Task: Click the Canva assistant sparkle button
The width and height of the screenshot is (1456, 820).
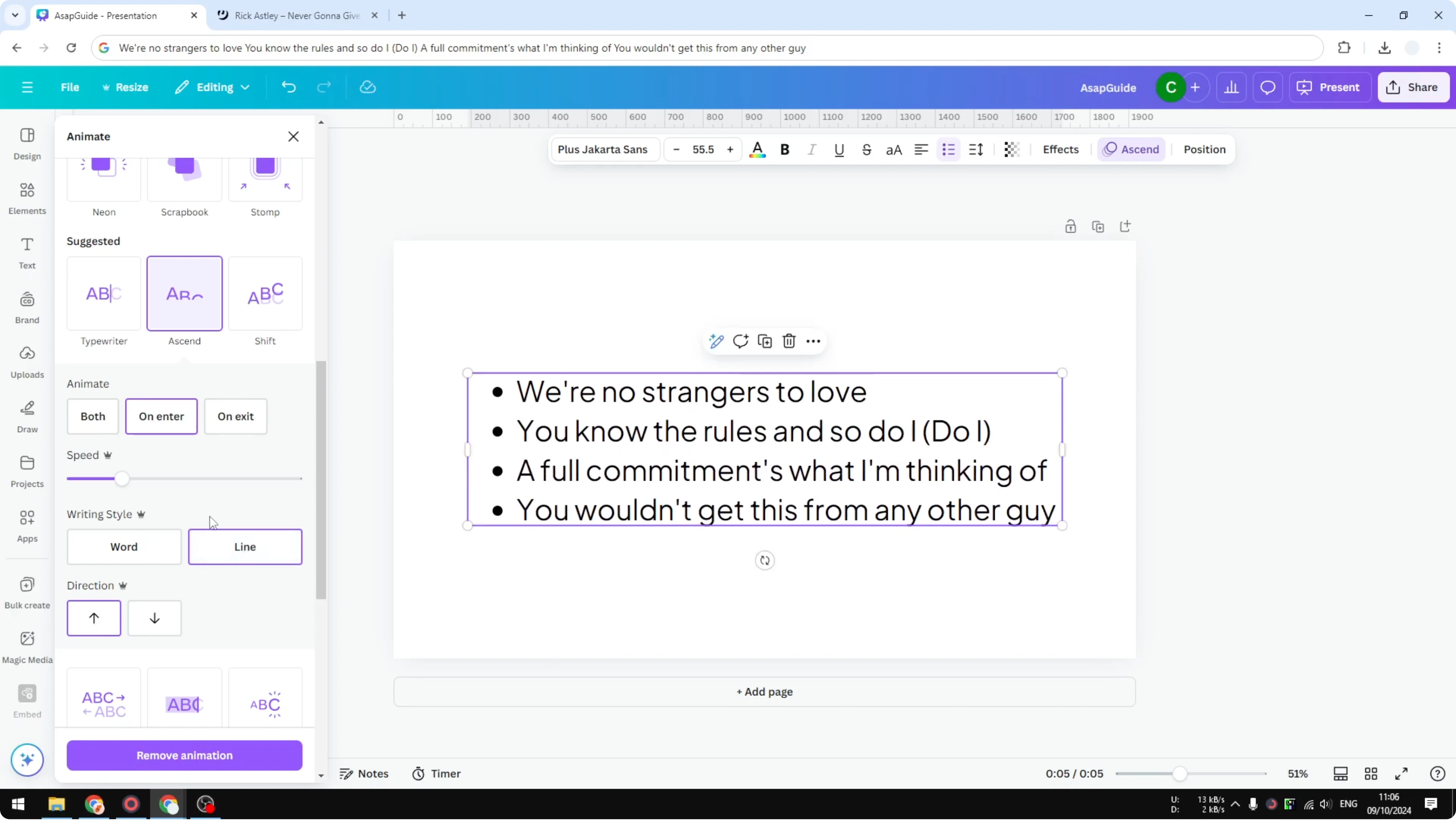Action: coord(27,760)
